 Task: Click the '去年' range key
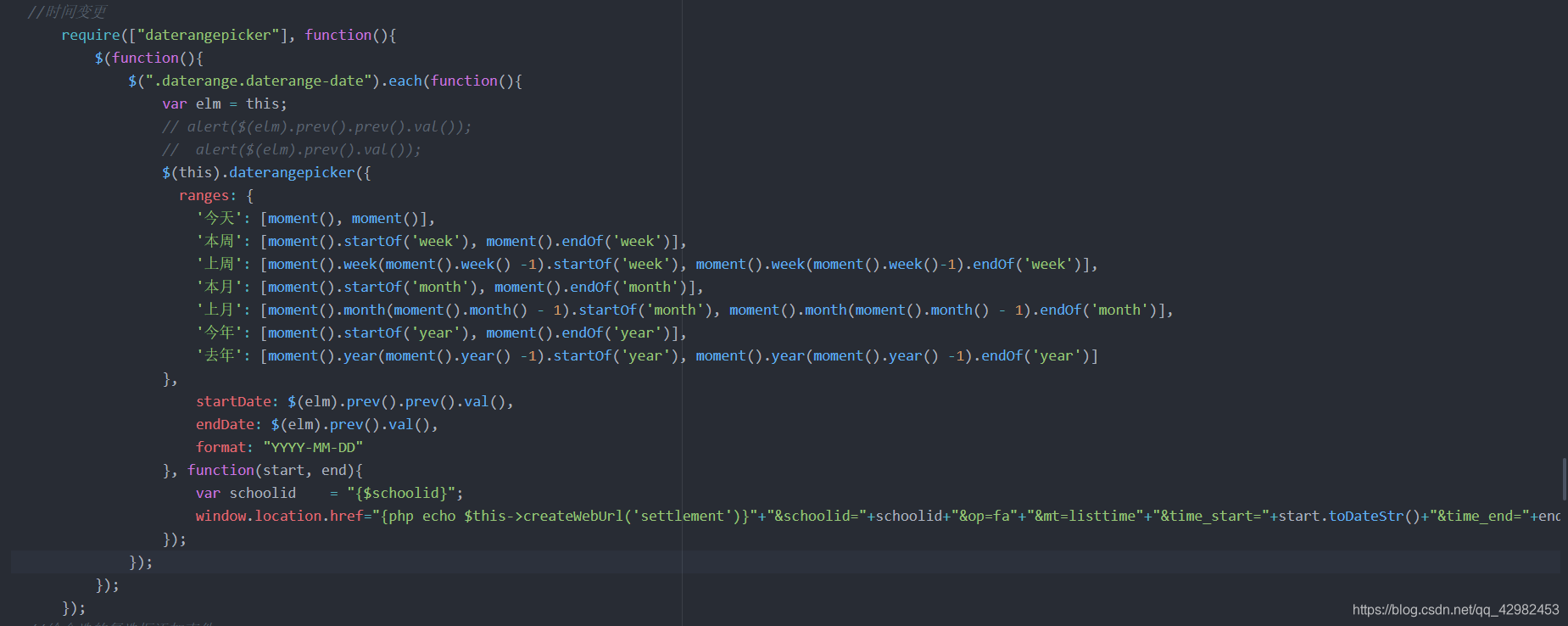pos(219,355)
